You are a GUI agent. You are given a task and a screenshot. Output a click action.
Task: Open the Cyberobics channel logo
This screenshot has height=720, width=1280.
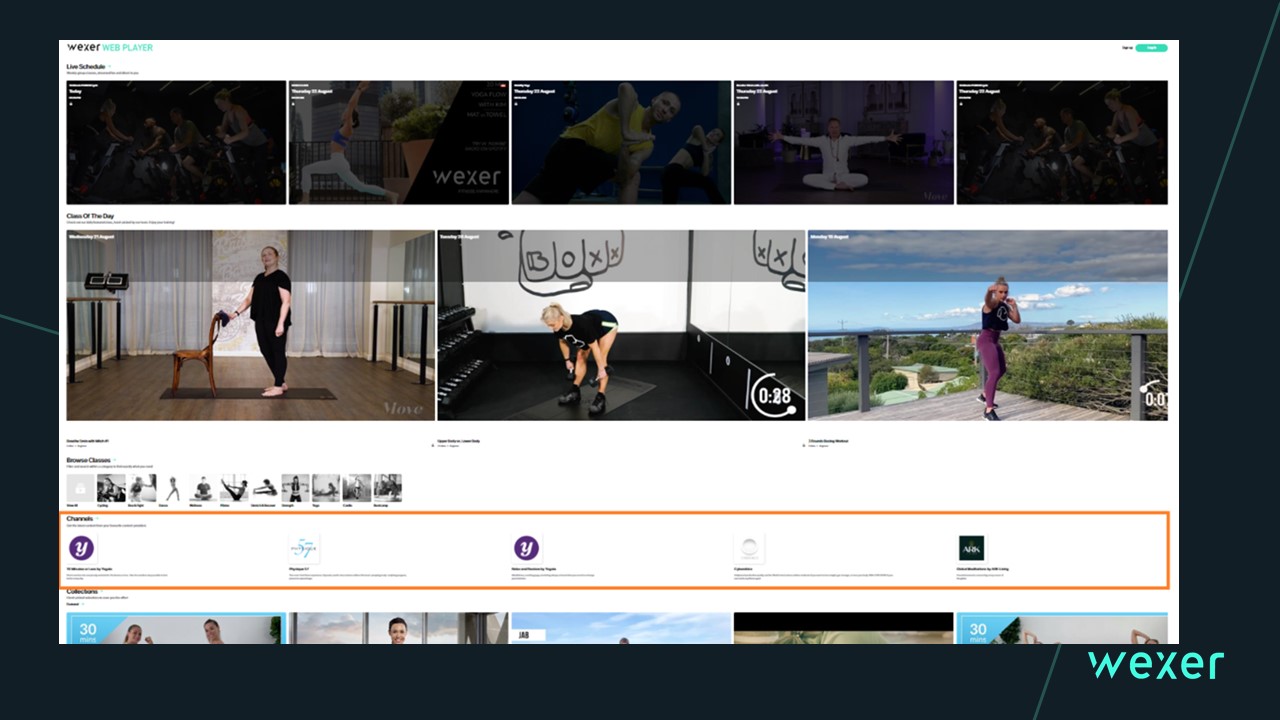(x=748, y=548)
